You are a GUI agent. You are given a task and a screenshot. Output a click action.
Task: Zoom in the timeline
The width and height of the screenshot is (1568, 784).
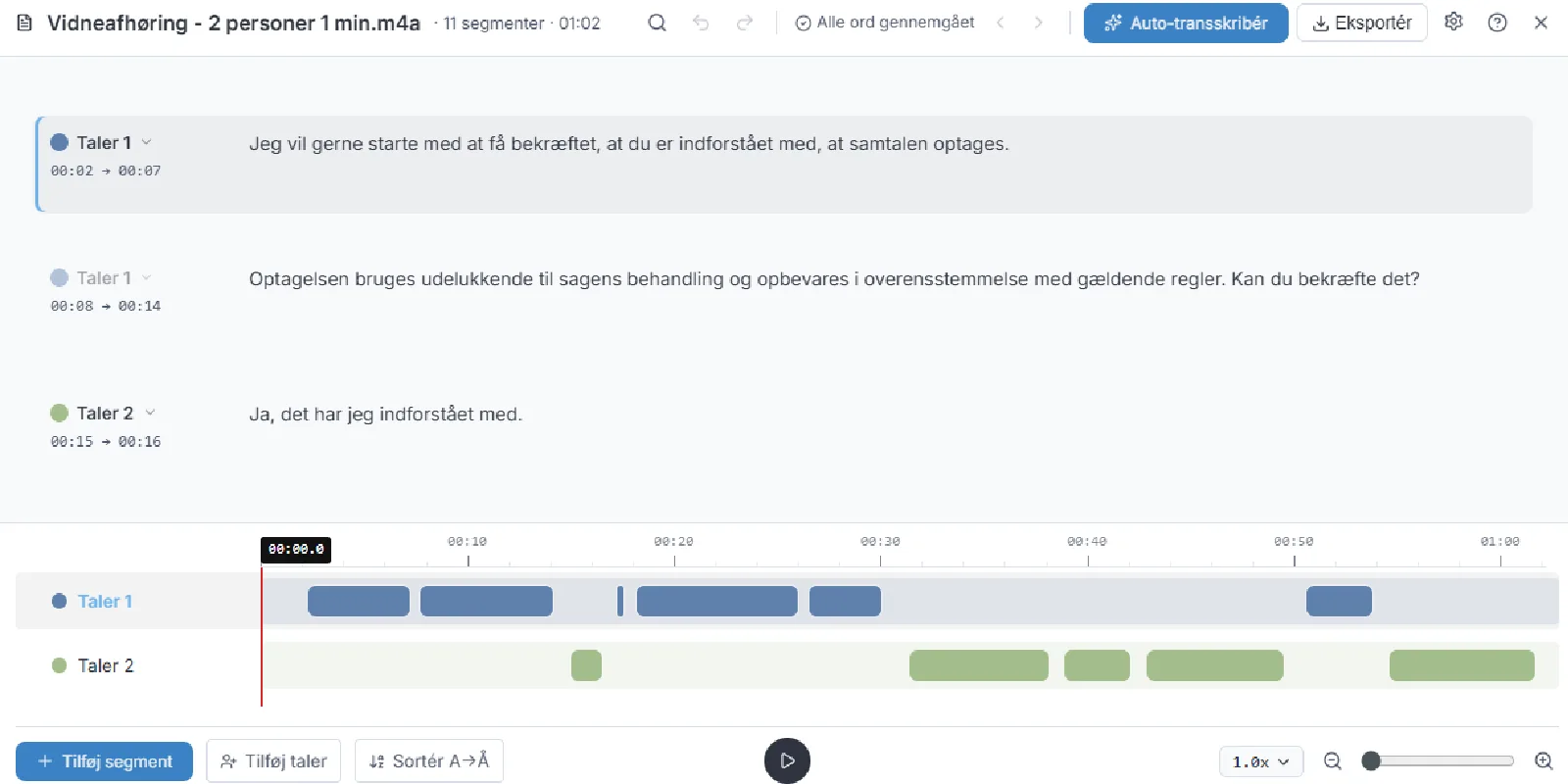click(1543, 760)
